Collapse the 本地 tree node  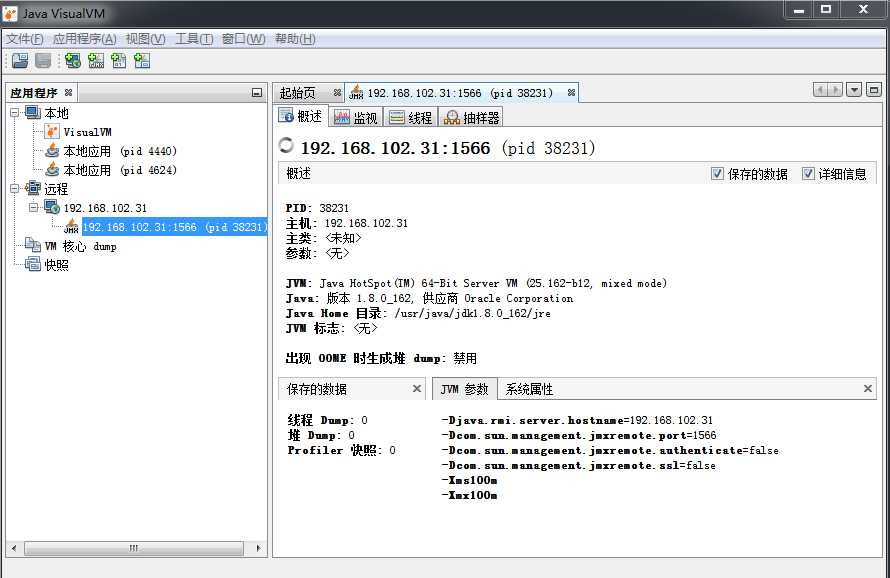pos(15,112)
